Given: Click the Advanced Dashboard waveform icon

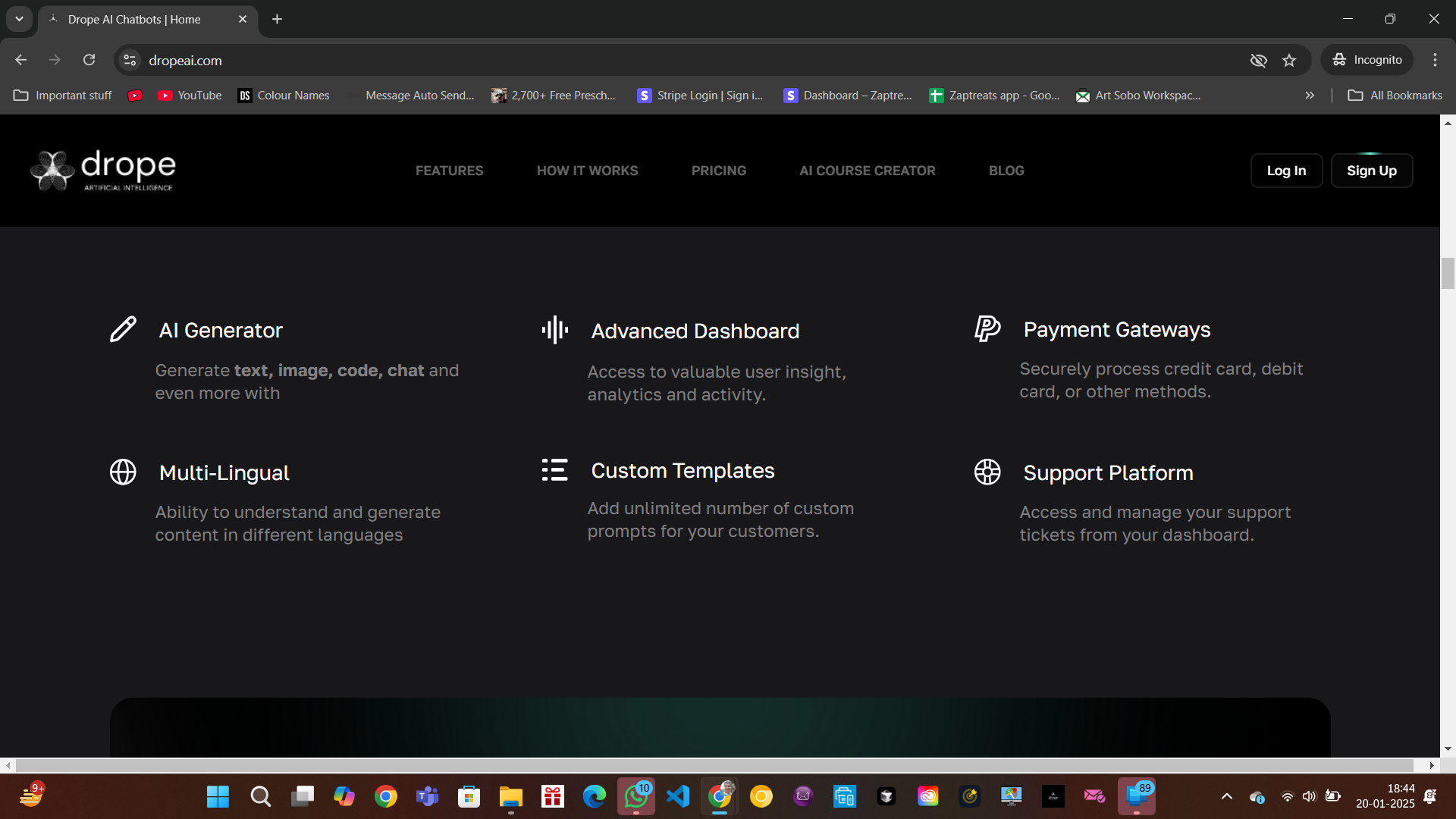Looking at the screenshot, I should pos(555,330).
